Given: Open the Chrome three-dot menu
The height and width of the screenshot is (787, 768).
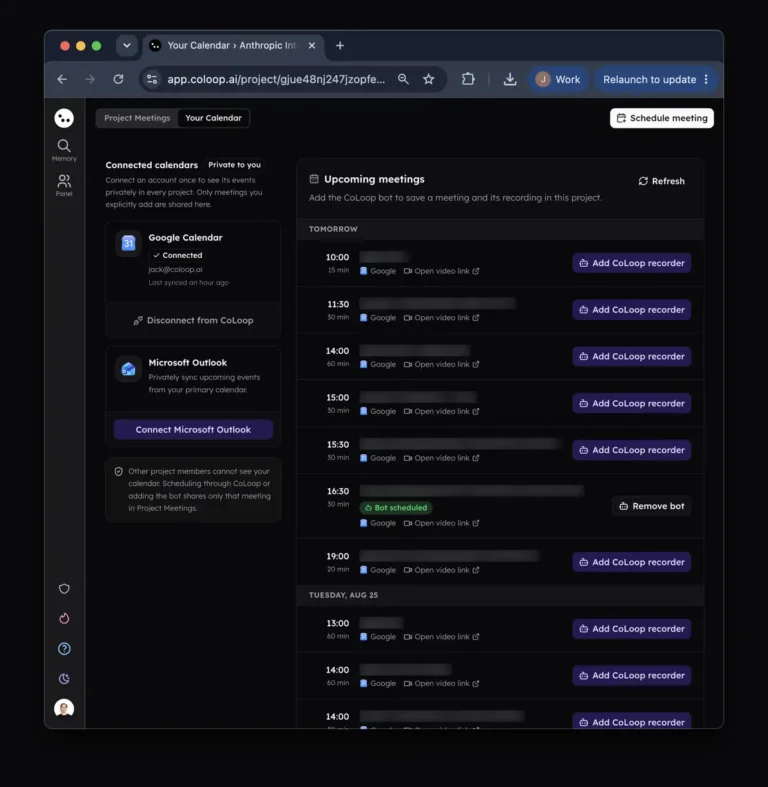Looking at the screenshot, I should click(x=706, y=79).
